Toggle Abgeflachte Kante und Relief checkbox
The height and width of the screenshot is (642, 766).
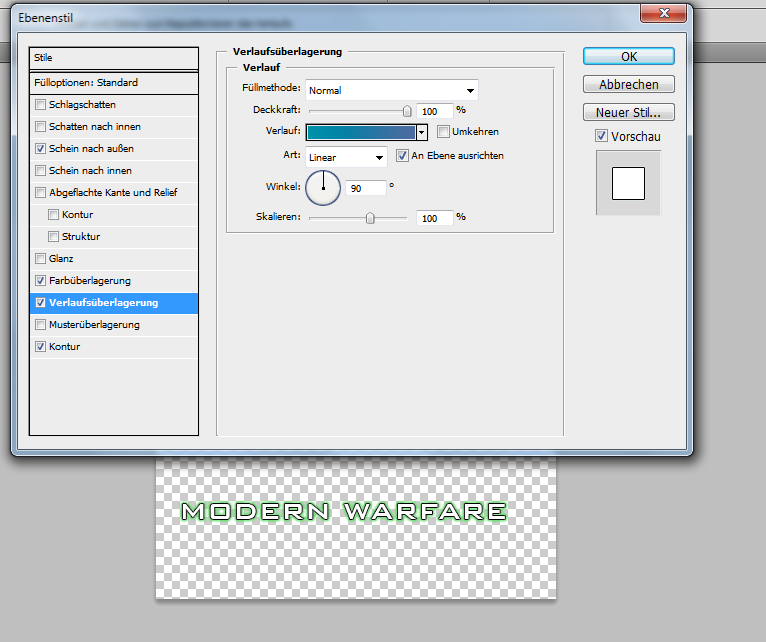pos(41,193)
